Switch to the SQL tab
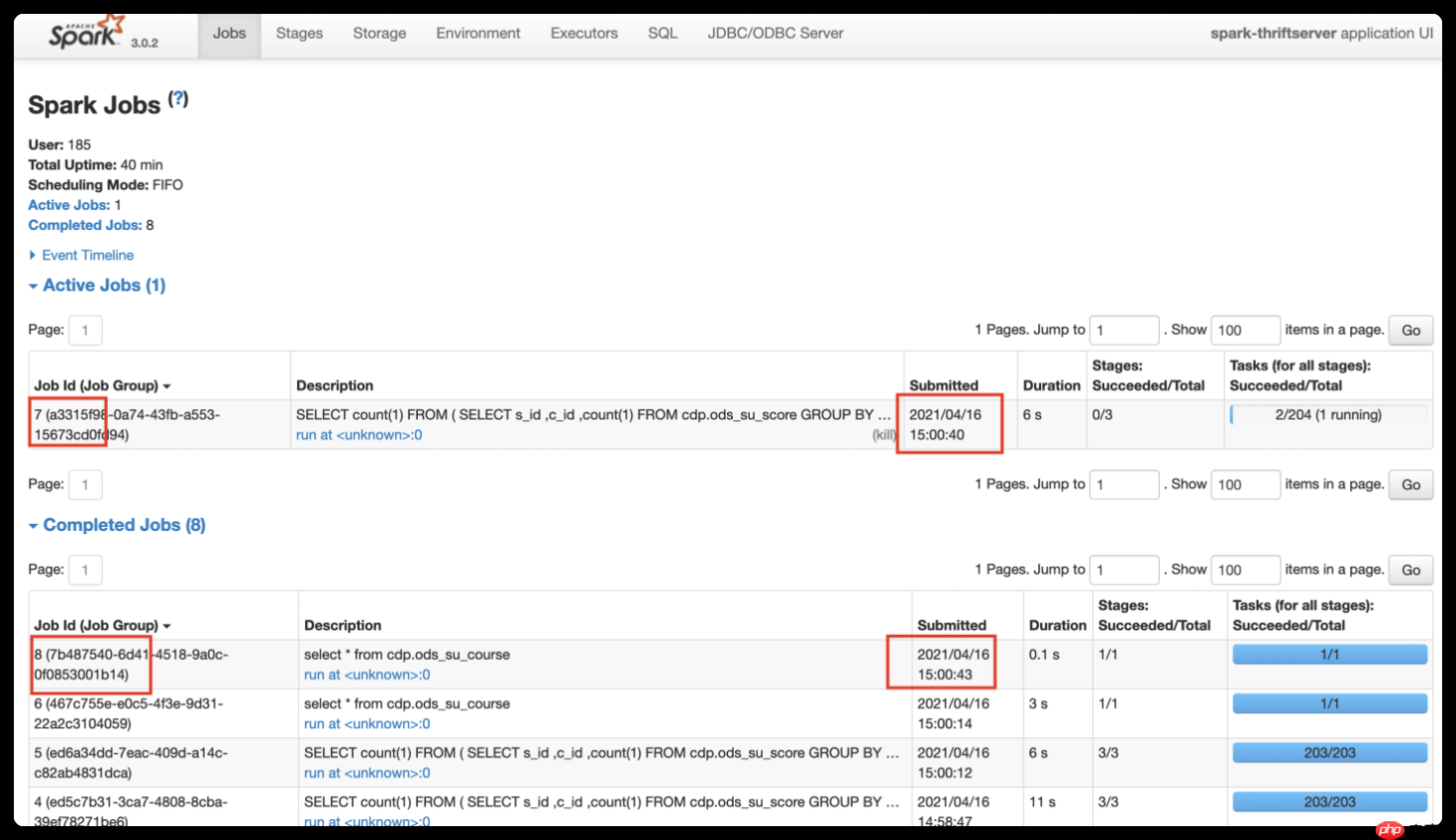 pos(662,33)
